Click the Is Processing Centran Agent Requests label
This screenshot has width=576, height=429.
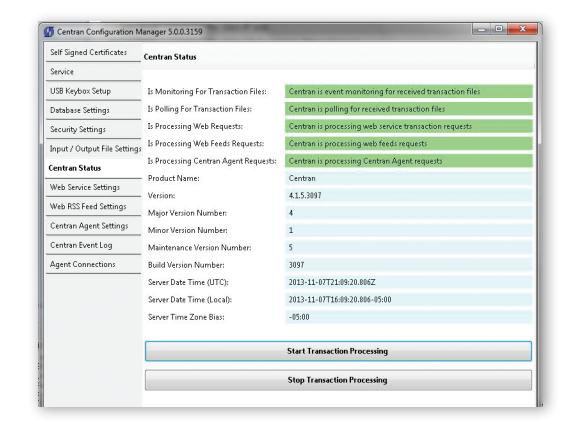point(212,161)
